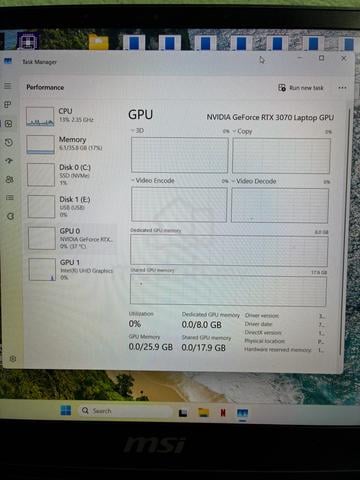Click the DirectX version label

[x=263, y=332]
